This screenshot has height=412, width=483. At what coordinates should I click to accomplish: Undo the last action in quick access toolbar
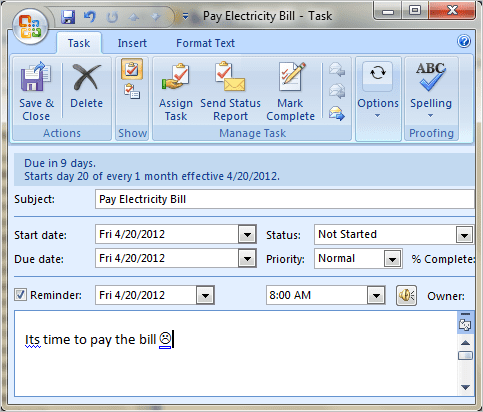(90, 16)
